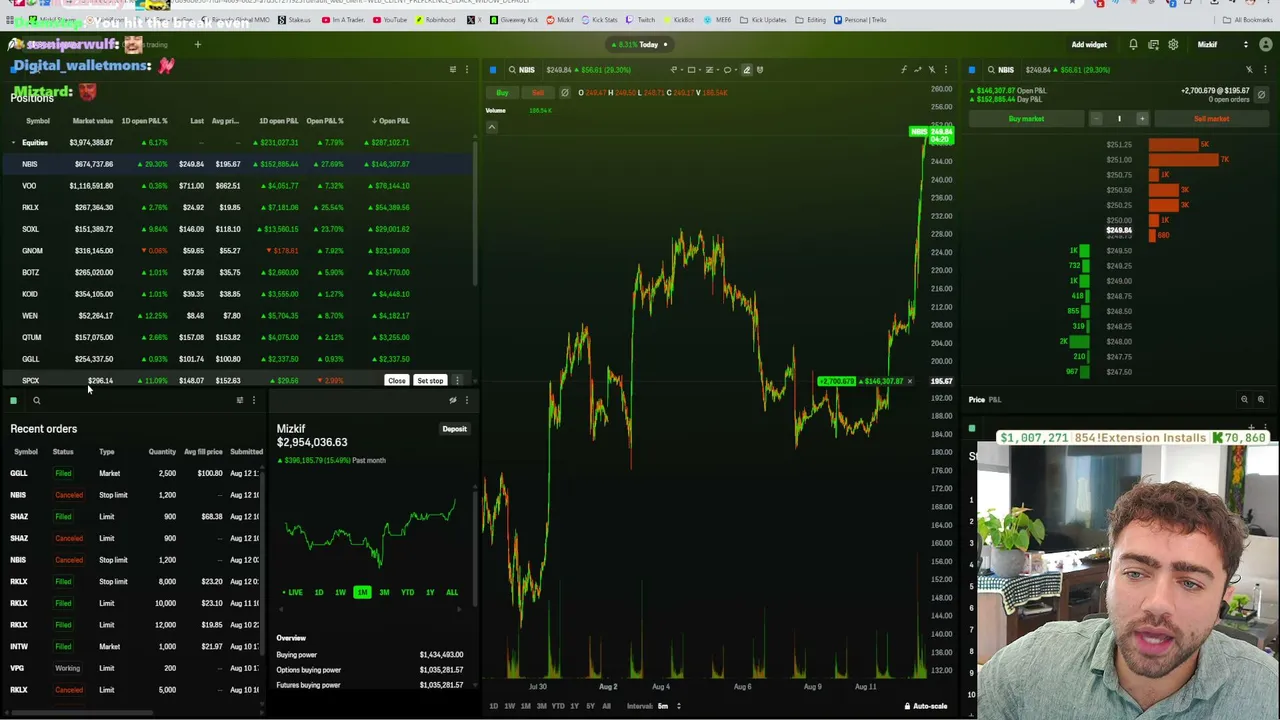Click the green Buy button on chart
The width and height of the screenshot is (1280, 720).
(503, 93)
